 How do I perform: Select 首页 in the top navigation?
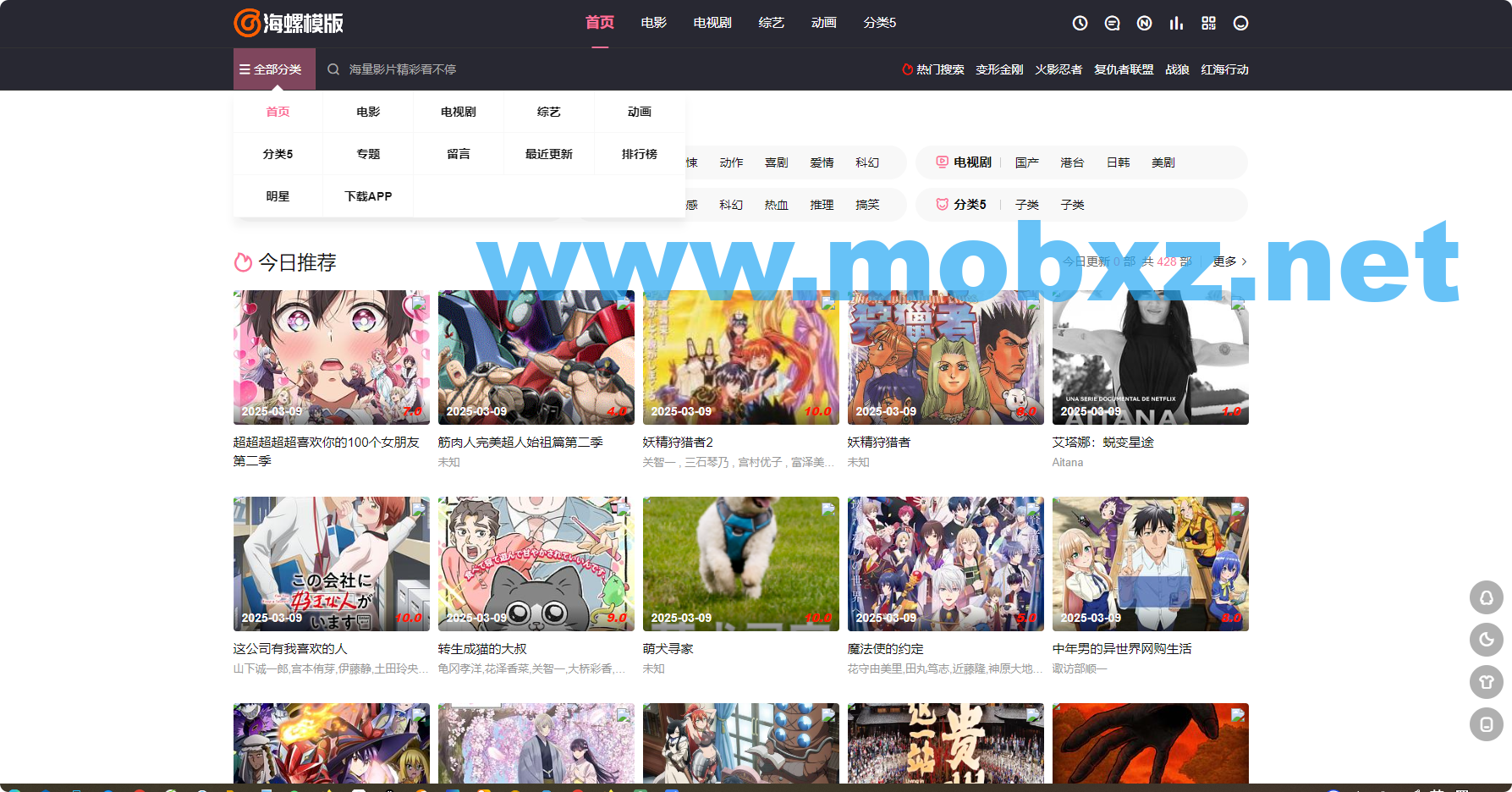[x=600, y=23]
